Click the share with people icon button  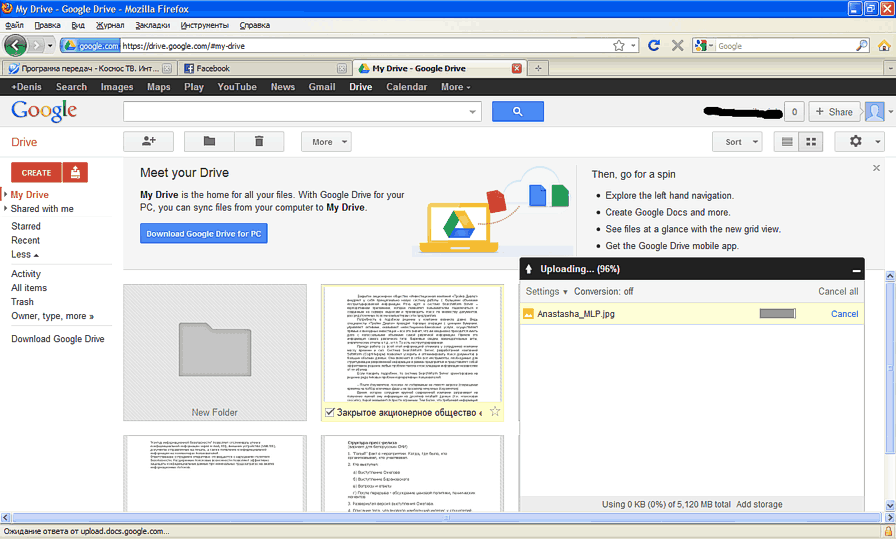(149, 141)
